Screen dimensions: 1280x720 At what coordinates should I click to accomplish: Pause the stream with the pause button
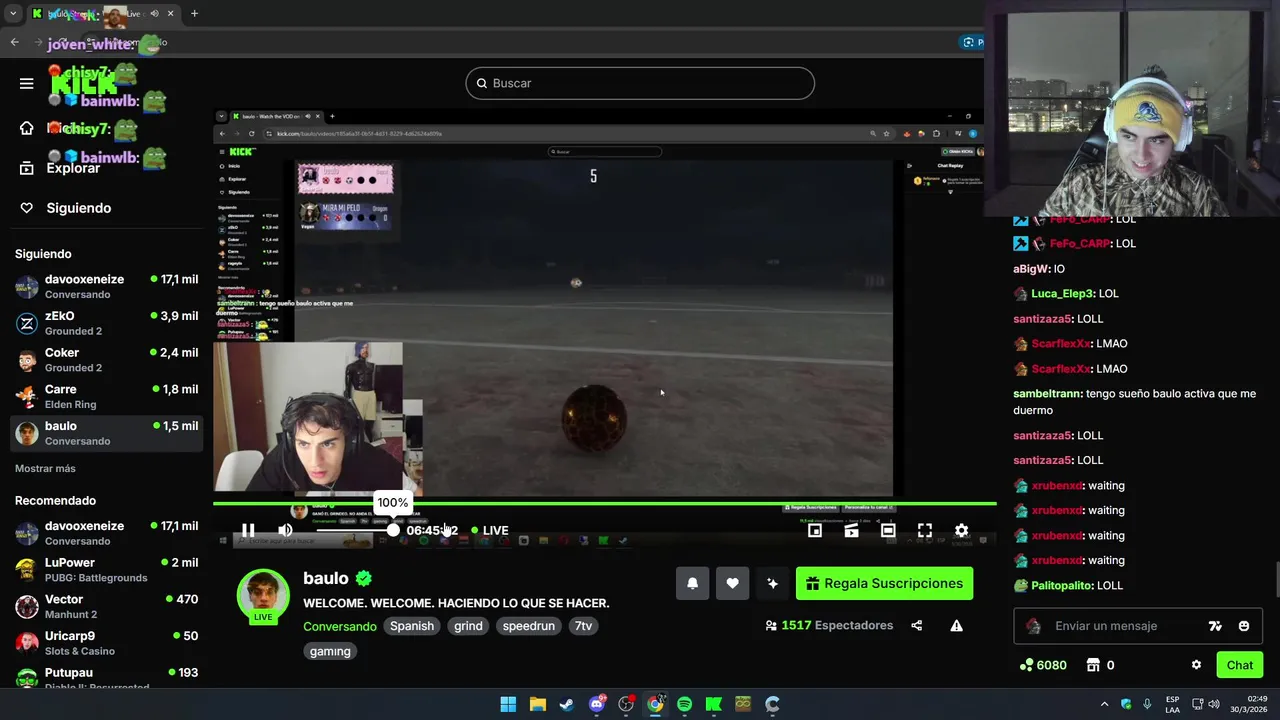coord(248,530)
